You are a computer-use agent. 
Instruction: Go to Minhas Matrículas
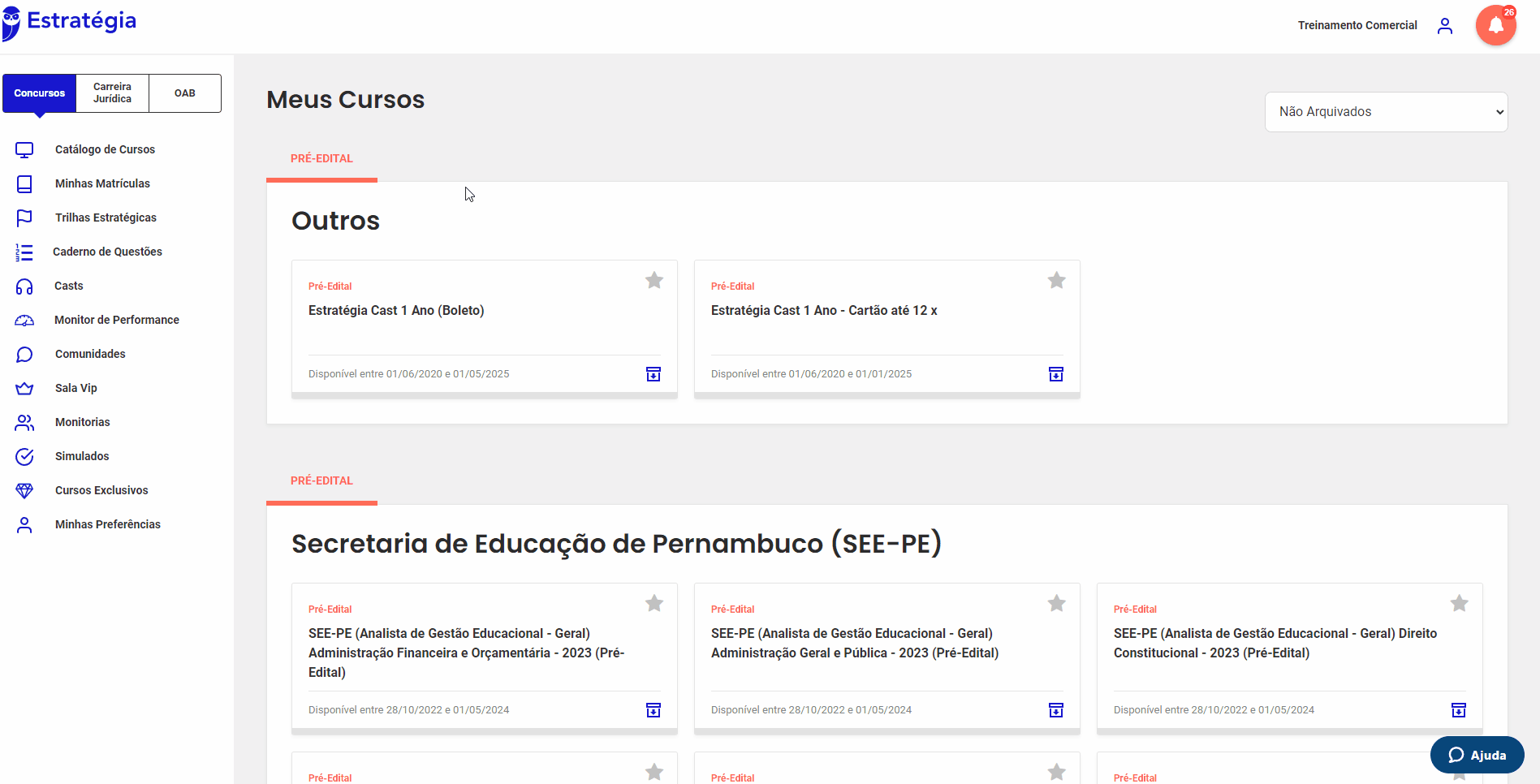[102, 184]
